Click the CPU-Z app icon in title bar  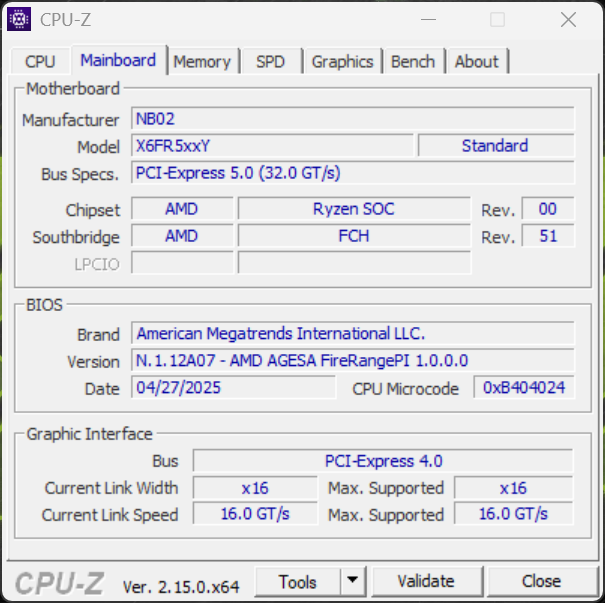click(19, 19)
